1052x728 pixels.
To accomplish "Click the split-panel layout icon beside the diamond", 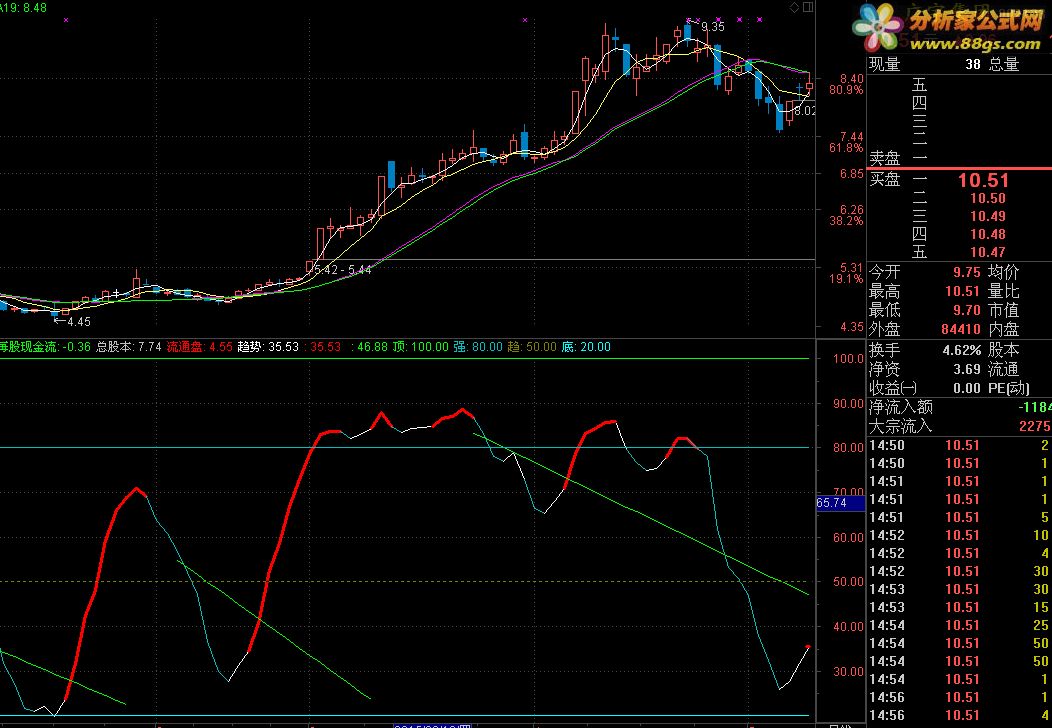I will coord(808,7).
